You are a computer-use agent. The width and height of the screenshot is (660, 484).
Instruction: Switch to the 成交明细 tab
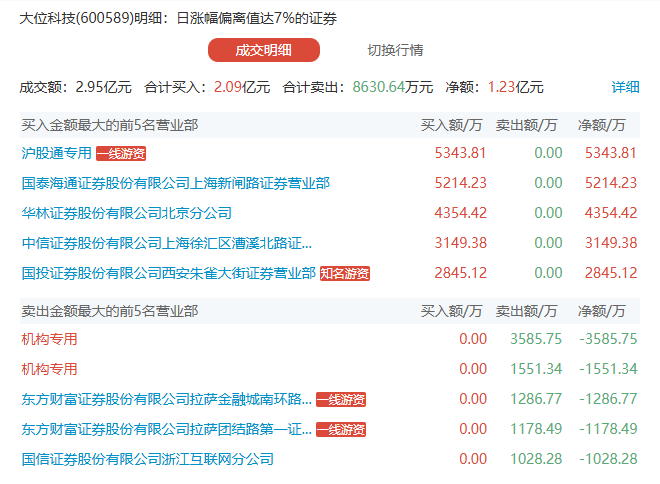pos(264,50)
